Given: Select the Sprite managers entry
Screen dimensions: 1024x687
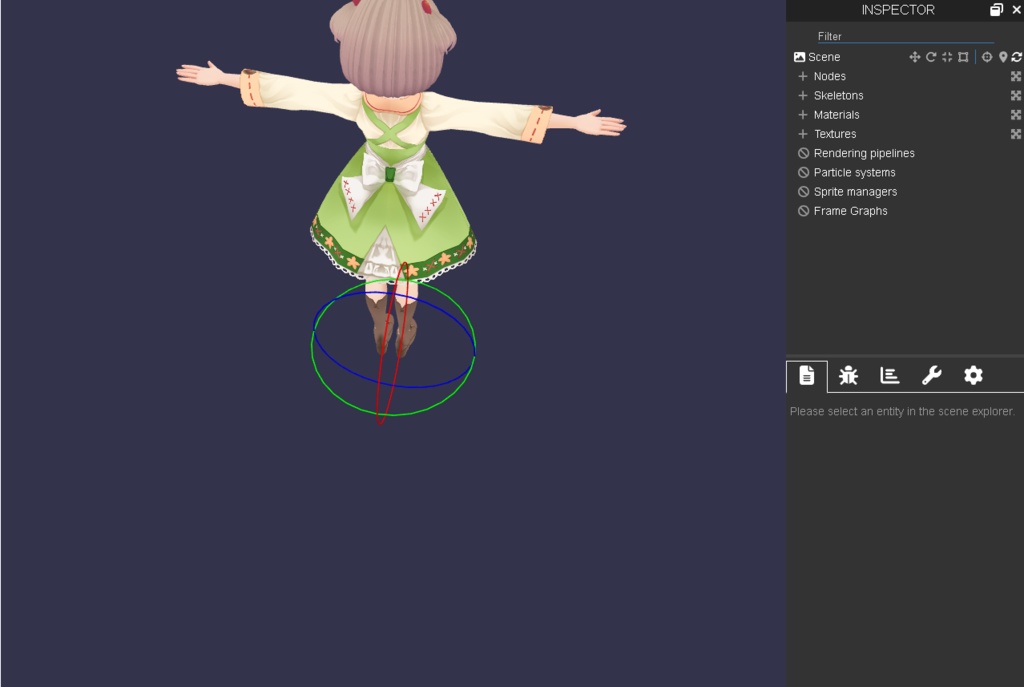Looking at the screenshot, I should [855, 192].
